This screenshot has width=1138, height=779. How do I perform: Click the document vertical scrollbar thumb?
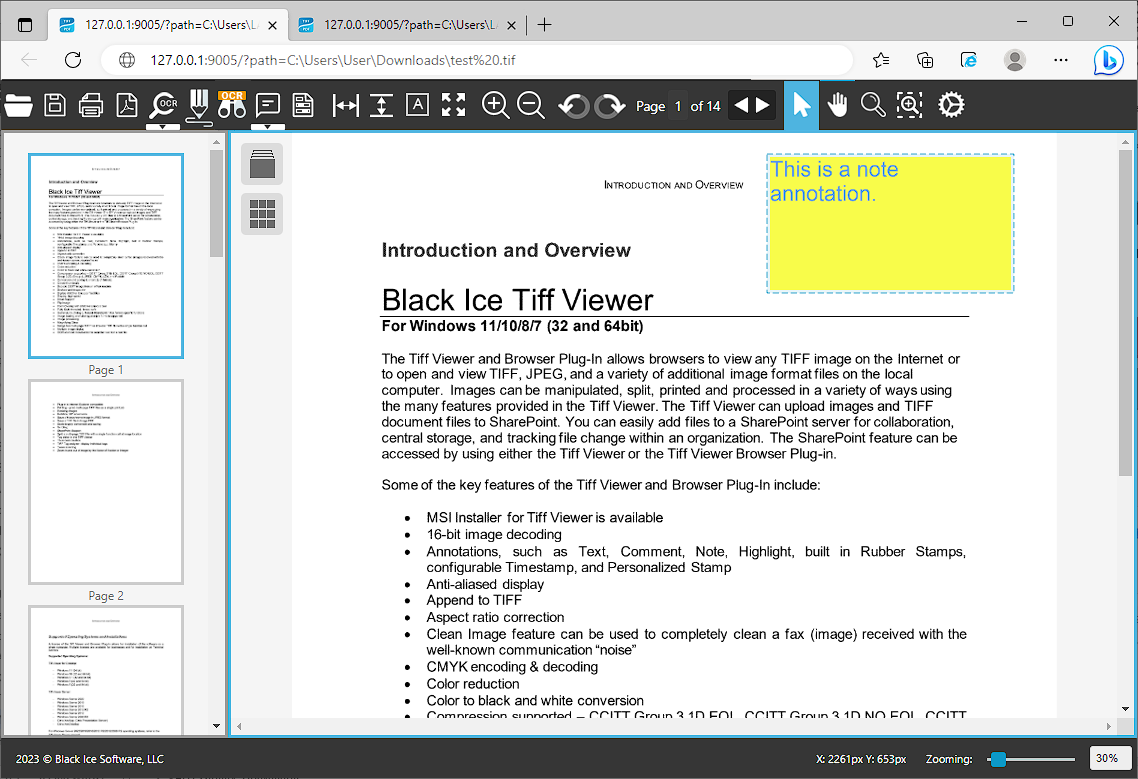click(1125, 313)
